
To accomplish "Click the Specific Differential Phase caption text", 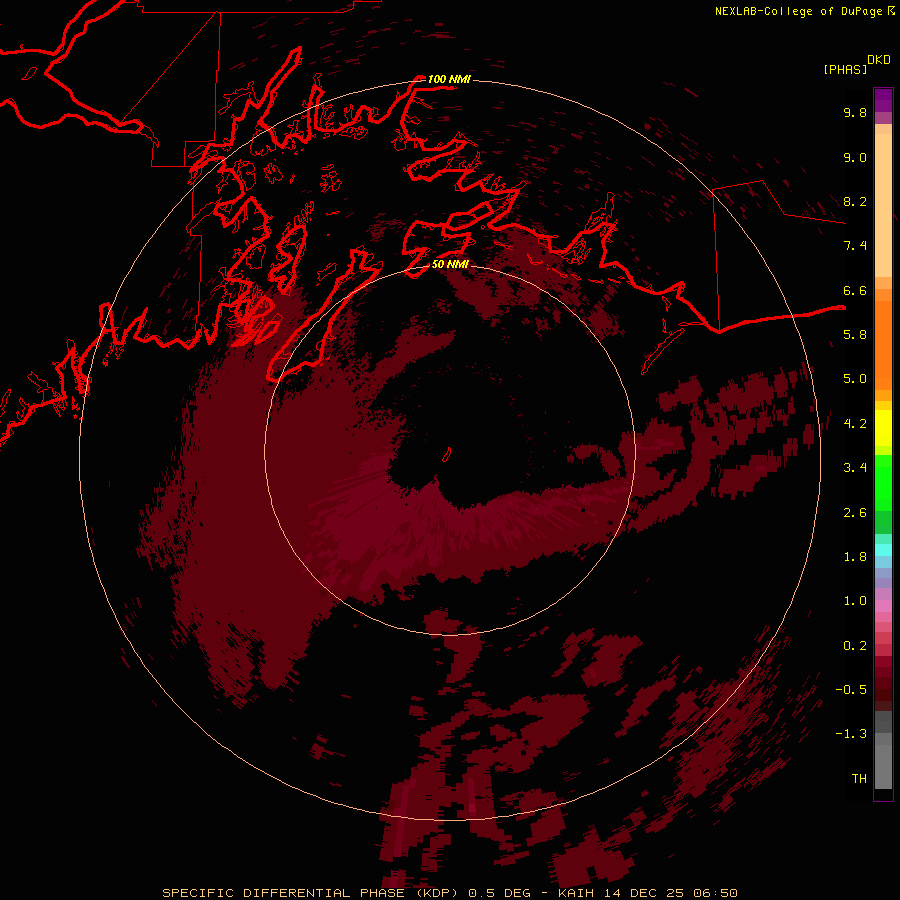I will [449, 893].
